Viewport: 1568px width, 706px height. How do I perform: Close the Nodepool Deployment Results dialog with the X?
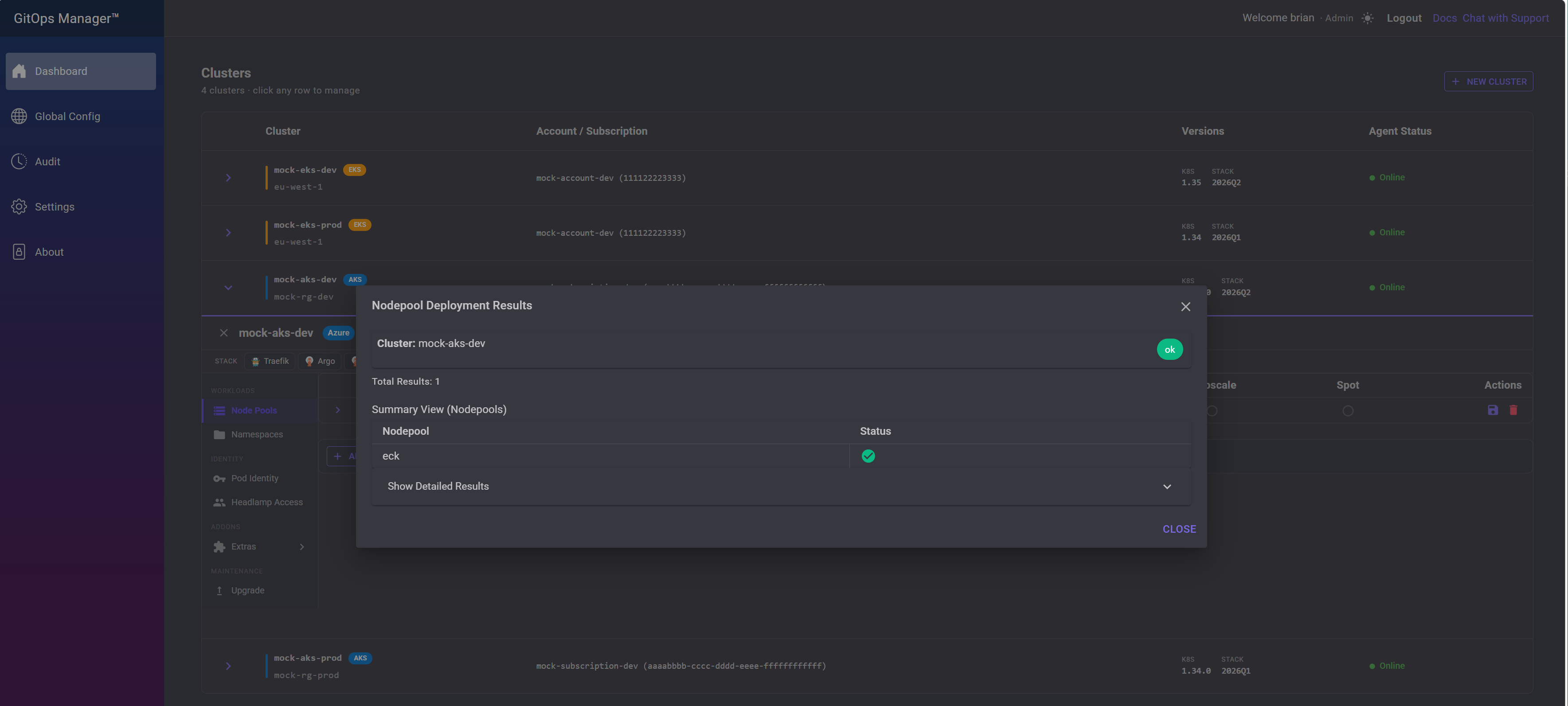[1185, 307]
